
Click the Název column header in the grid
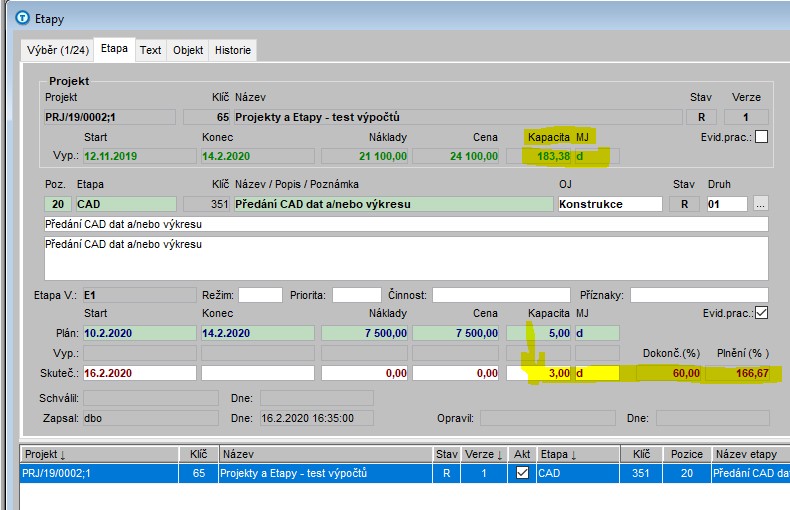325,454
